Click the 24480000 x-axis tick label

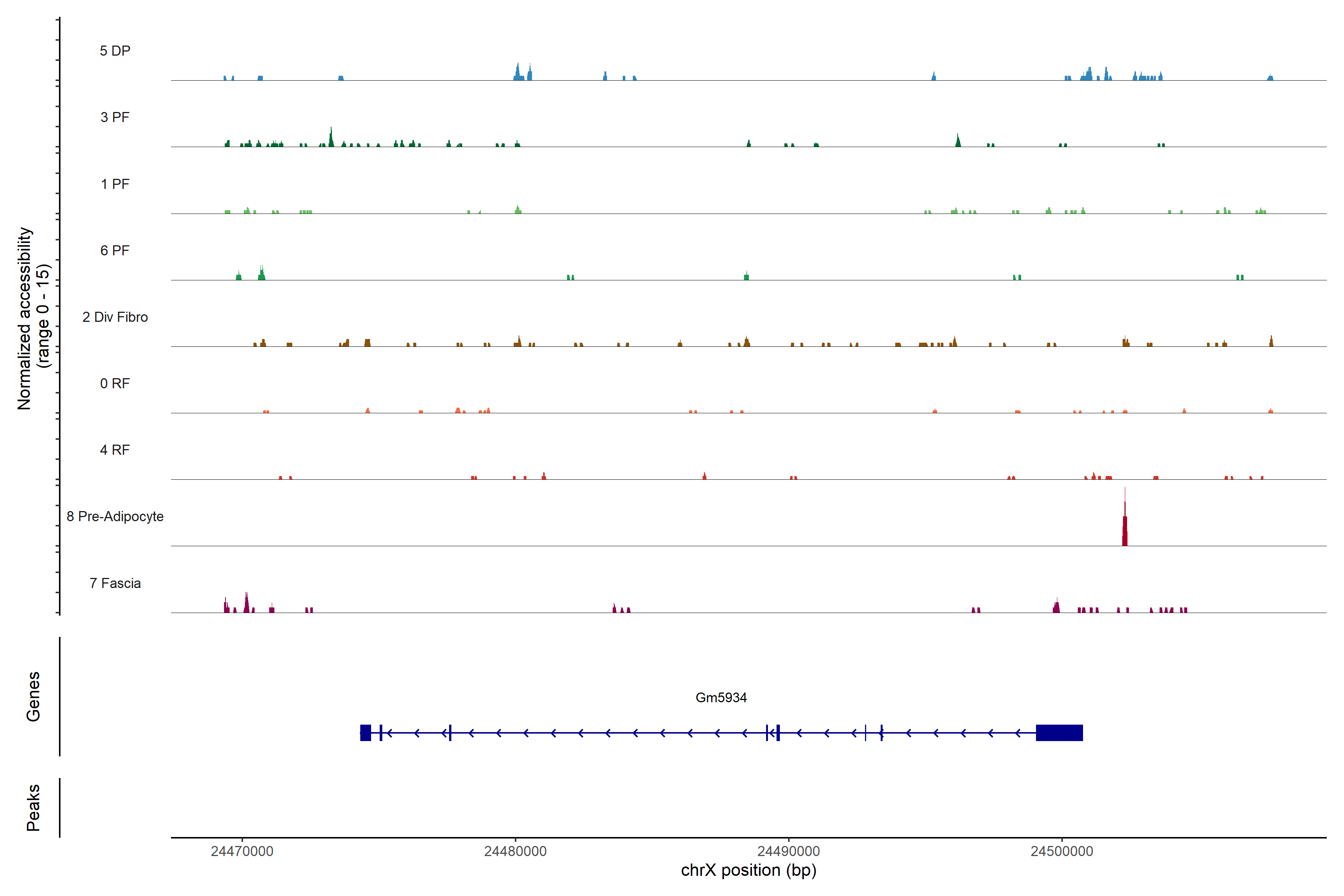point(515,852)
